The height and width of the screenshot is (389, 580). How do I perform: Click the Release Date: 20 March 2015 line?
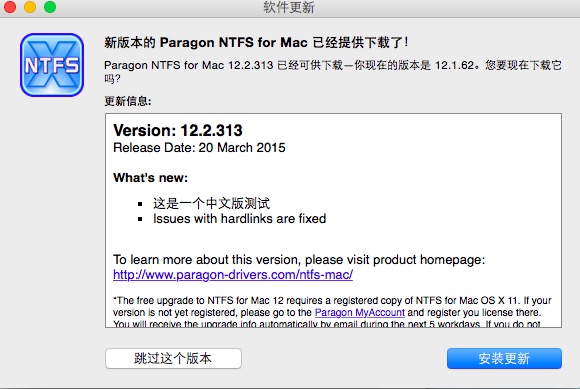coord(199,148)
